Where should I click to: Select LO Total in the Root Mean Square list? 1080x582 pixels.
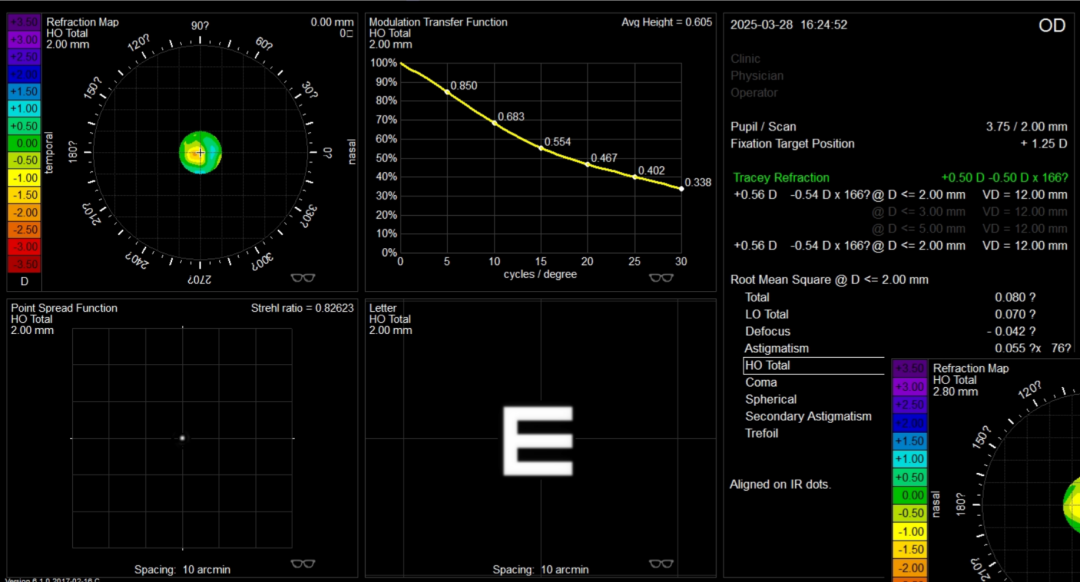click(x=890, y=314)
